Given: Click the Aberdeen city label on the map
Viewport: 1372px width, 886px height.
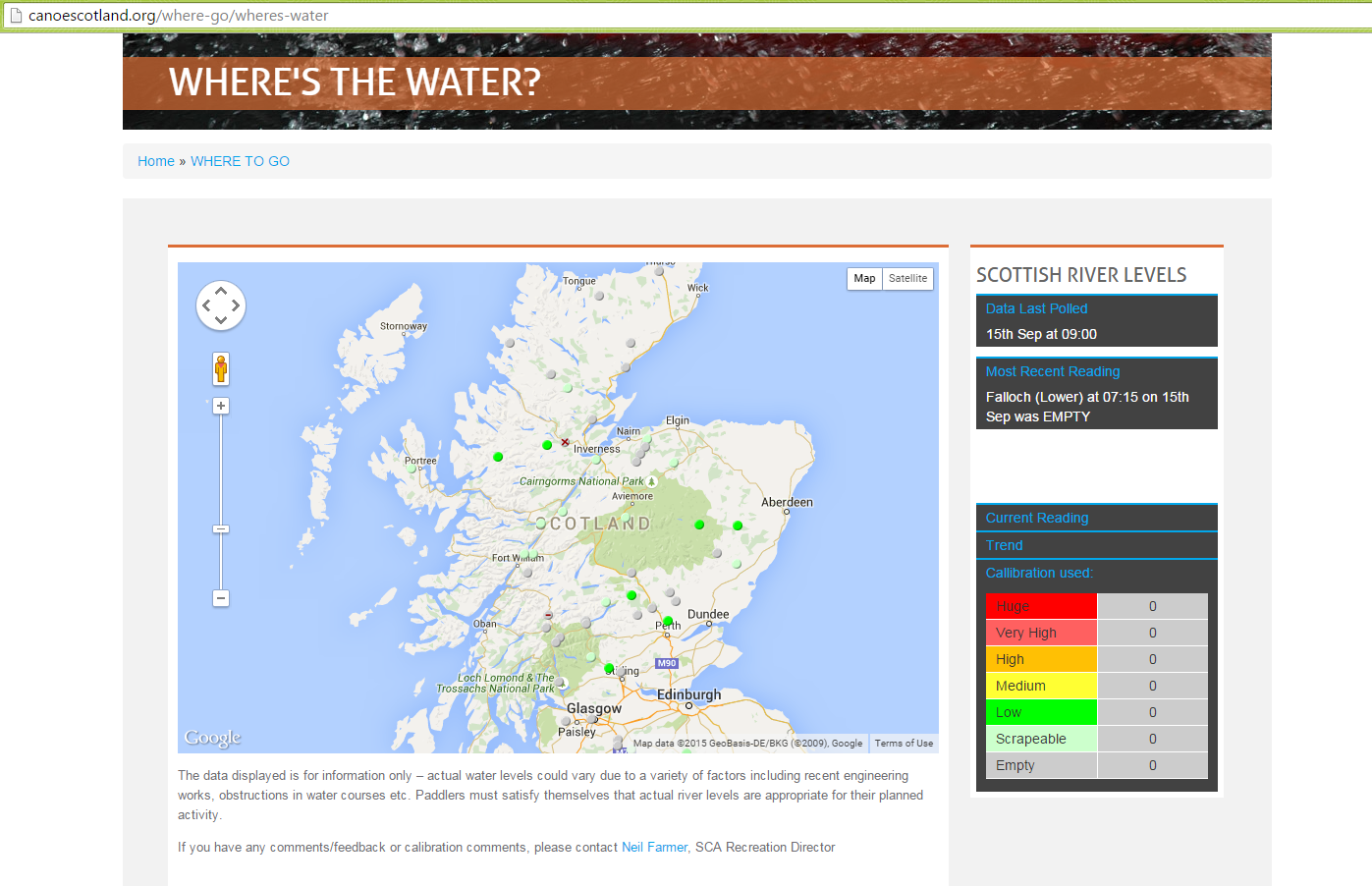Looking at the screenshot, I should tap(787, 502).
